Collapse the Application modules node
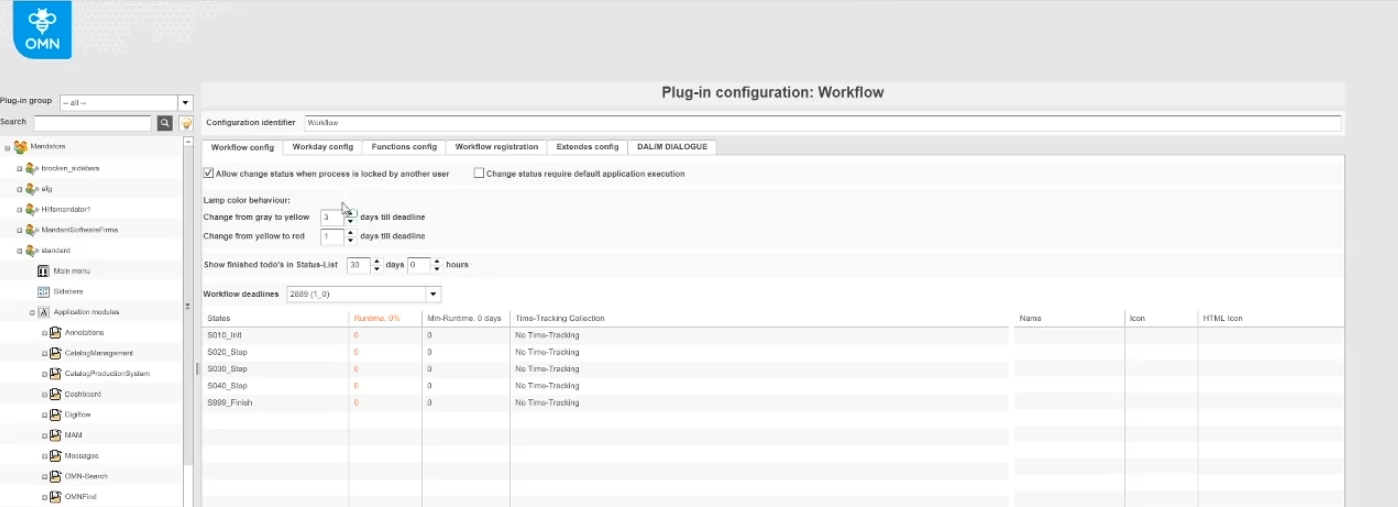The height and width of the screenshot is (507, 1398). pyautogui.click(x=31, y=312)
